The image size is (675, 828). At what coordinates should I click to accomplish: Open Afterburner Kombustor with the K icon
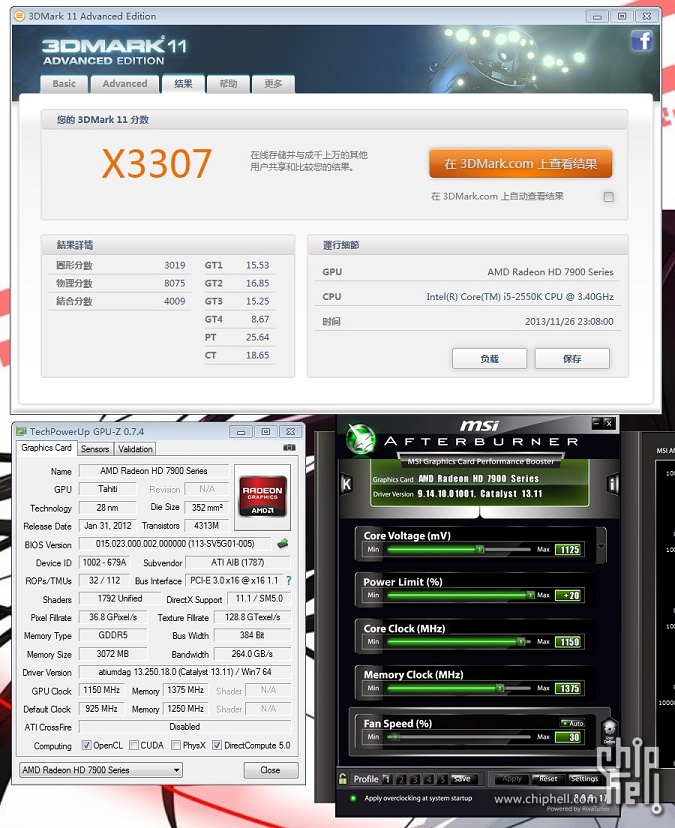346,484
